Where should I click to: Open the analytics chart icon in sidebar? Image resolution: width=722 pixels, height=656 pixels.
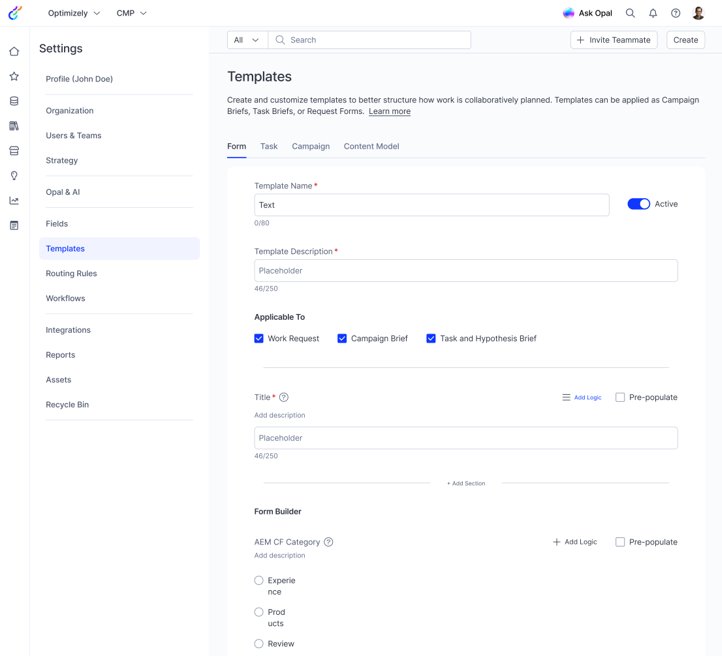[14, 200]
